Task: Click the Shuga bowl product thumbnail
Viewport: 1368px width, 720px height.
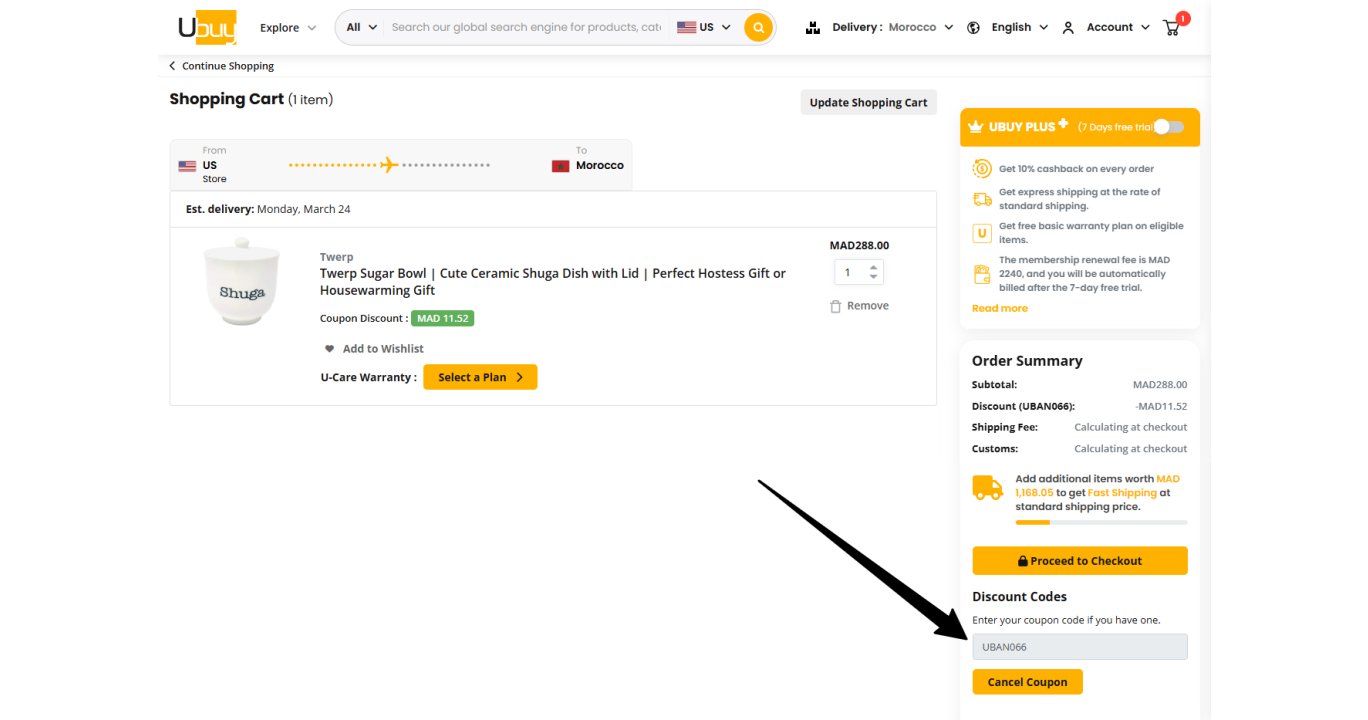Action: (x=241, y=282)
